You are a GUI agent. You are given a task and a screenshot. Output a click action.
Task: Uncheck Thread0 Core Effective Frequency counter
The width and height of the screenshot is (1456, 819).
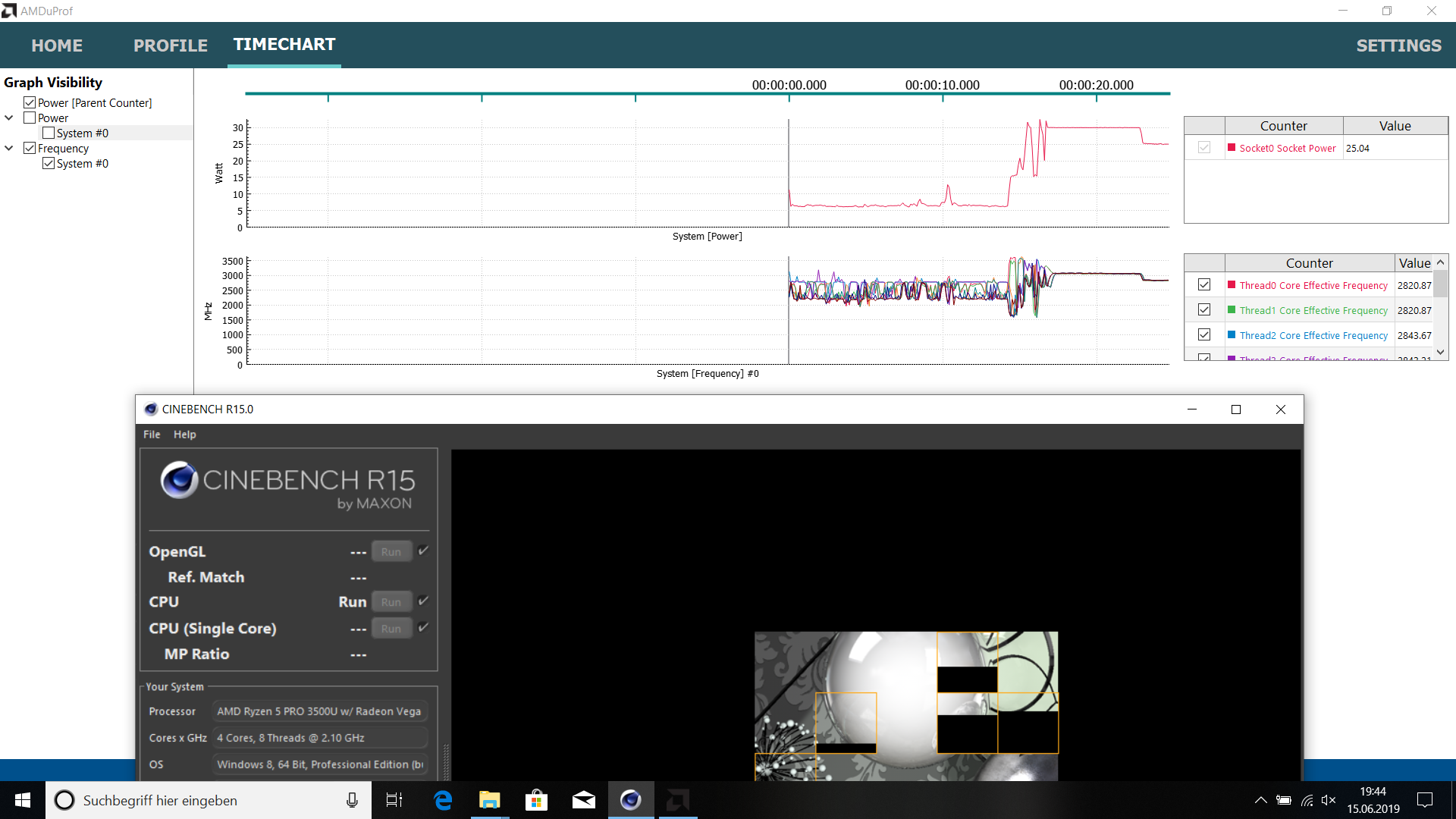[x=1204, y=284]
